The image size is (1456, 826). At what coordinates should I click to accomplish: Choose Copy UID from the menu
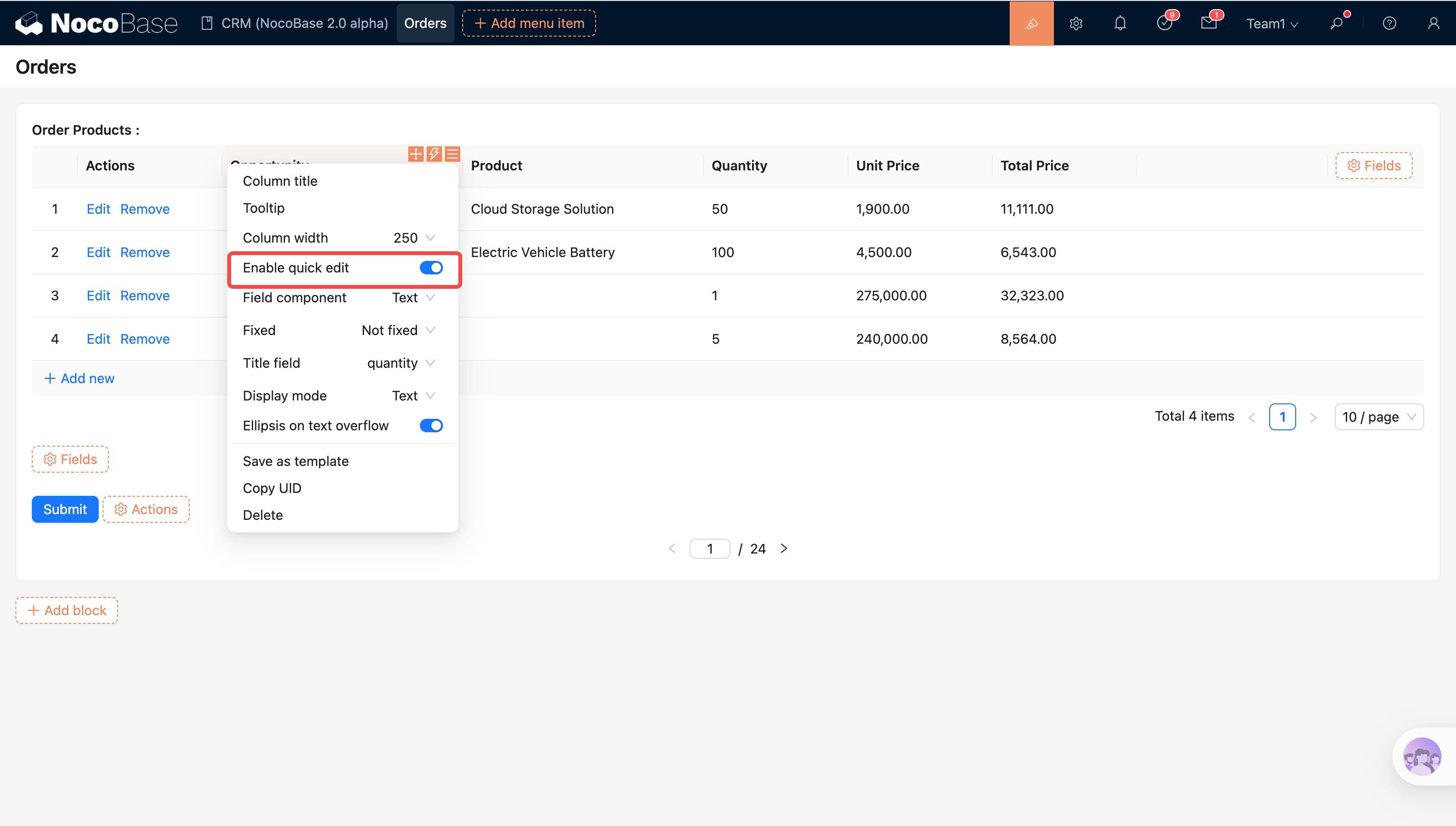click(272, 488)
